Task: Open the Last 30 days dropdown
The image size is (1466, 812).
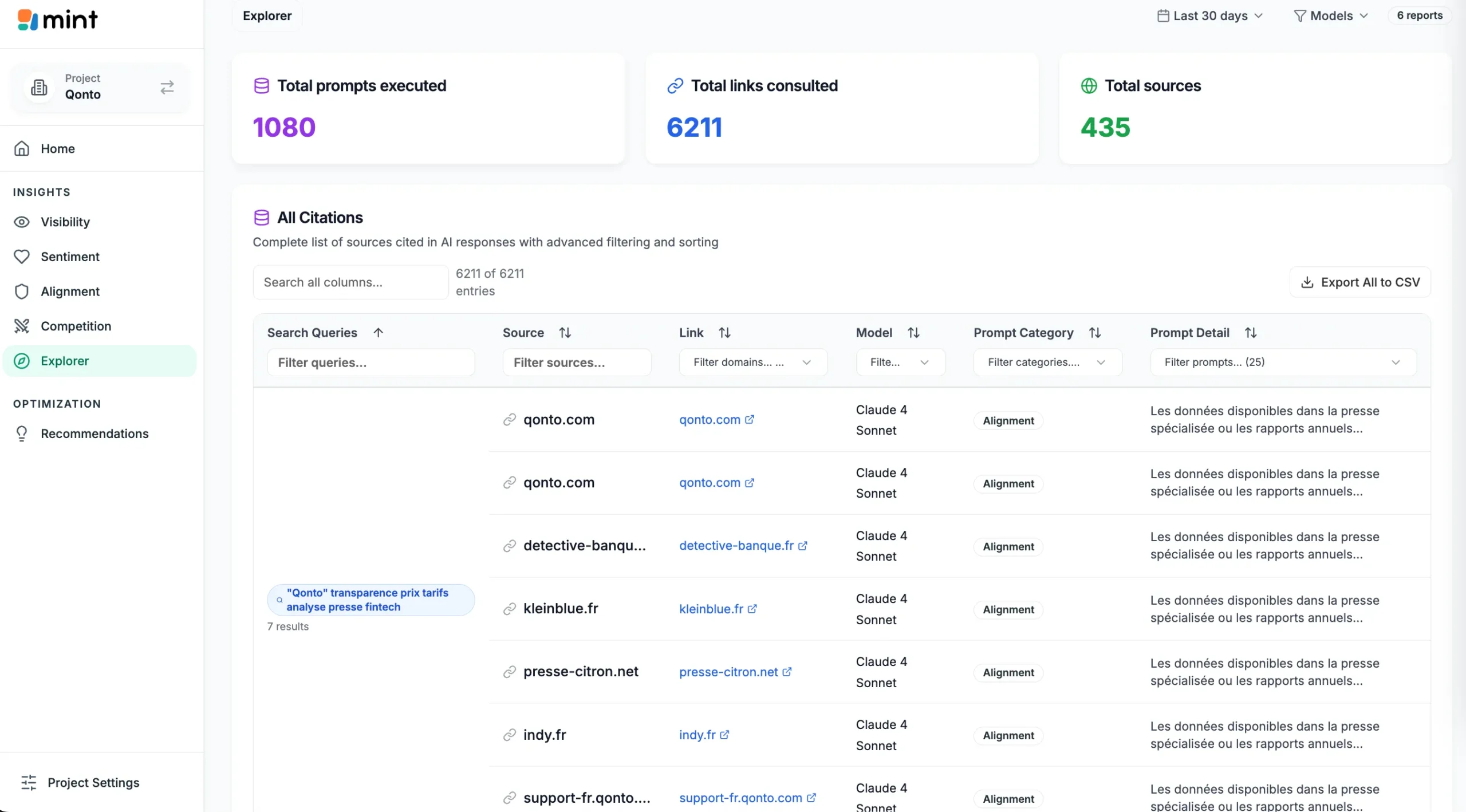Action: click(1209, 15)
